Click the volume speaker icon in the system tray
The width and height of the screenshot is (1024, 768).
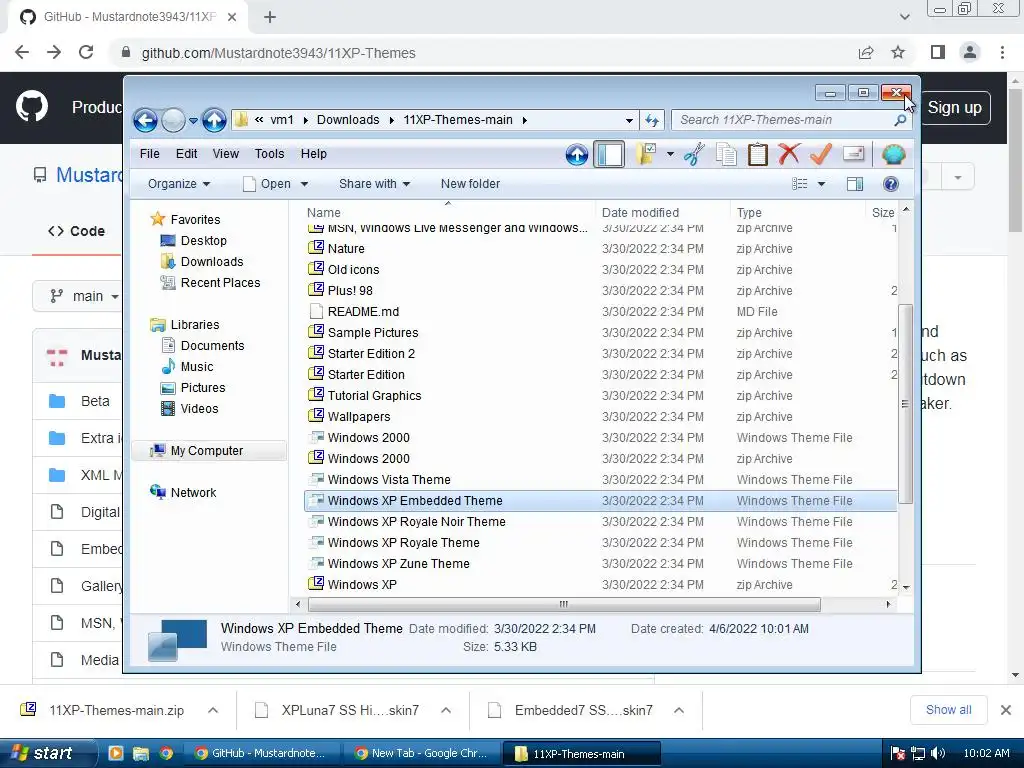pos(938,753)
